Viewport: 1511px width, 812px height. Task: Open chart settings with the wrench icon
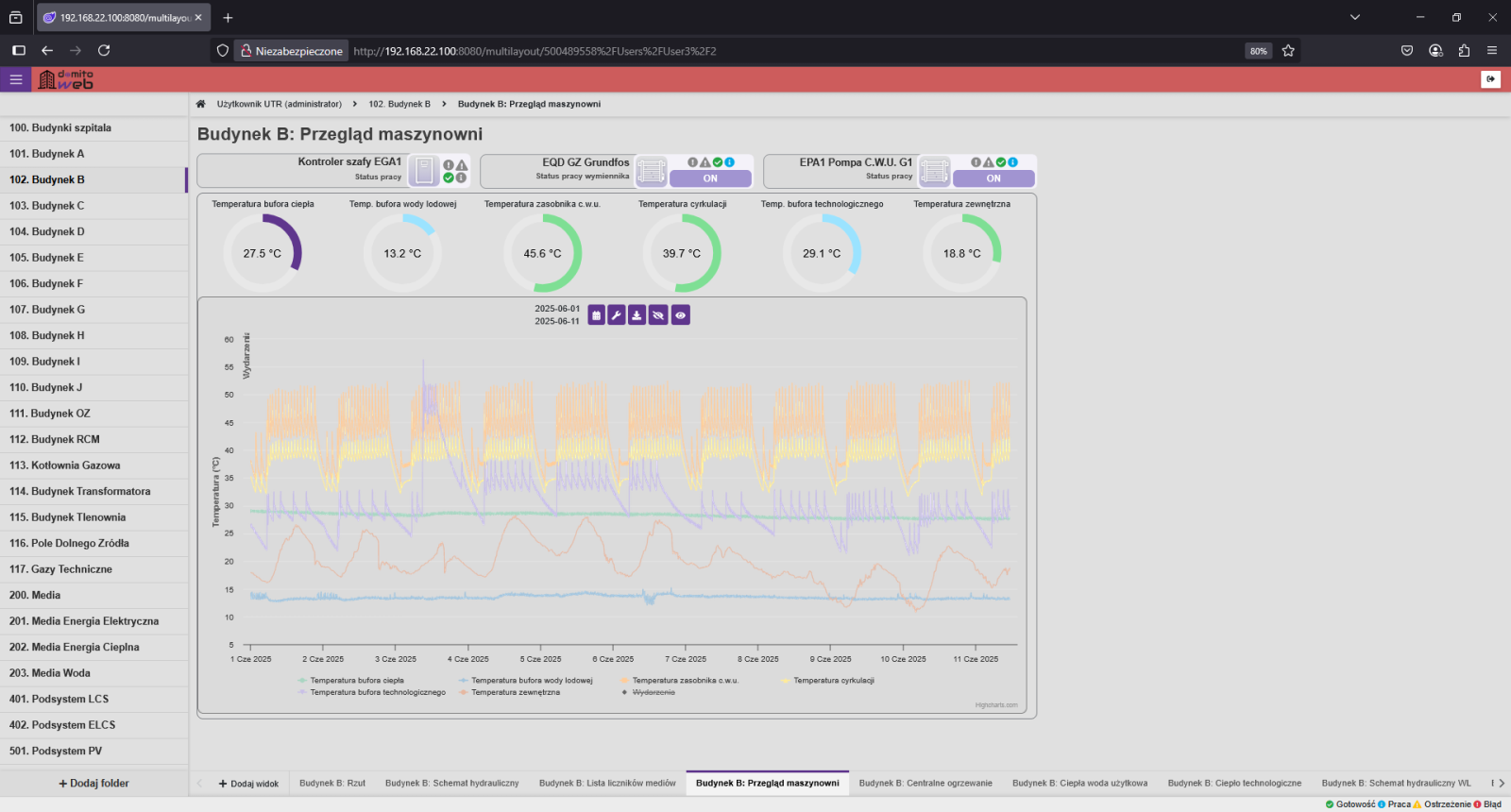pyautogui.click(x=617, y=315)
